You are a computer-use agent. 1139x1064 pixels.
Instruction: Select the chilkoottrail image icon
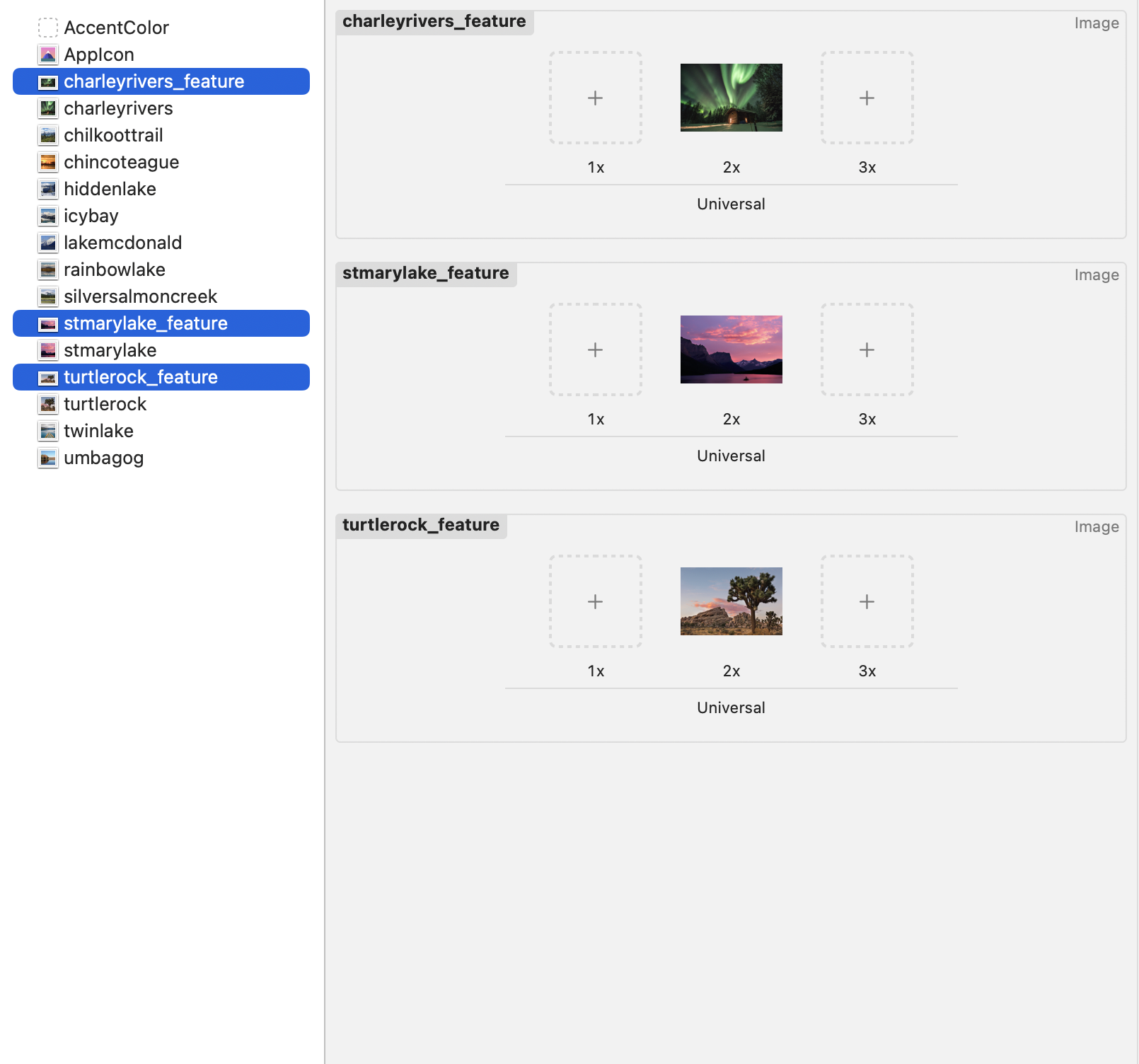coord(47,135)
